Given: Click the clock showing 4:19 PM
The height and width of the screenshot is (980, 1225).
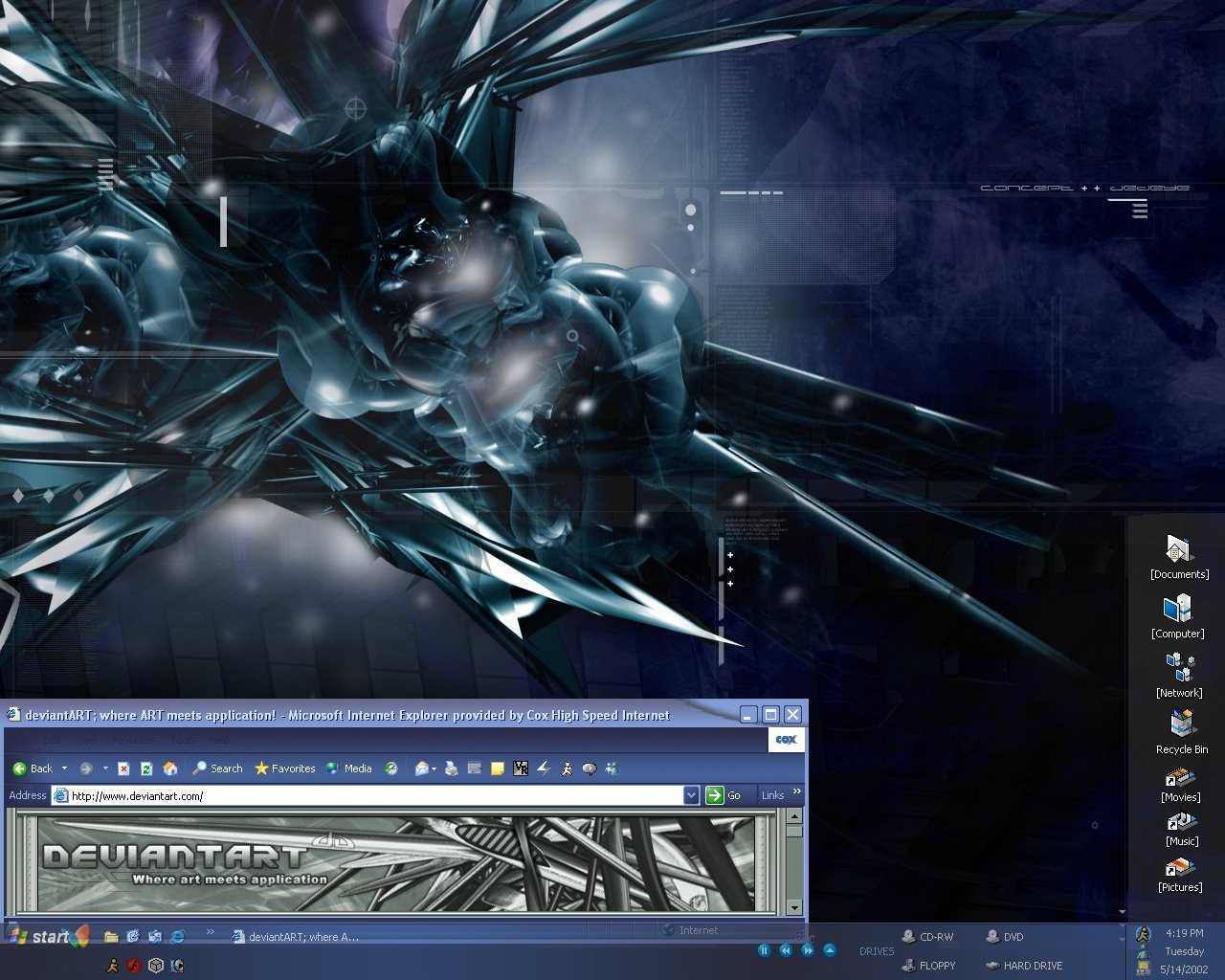Looking at the screenshot, I should [x=1185, y=933].
